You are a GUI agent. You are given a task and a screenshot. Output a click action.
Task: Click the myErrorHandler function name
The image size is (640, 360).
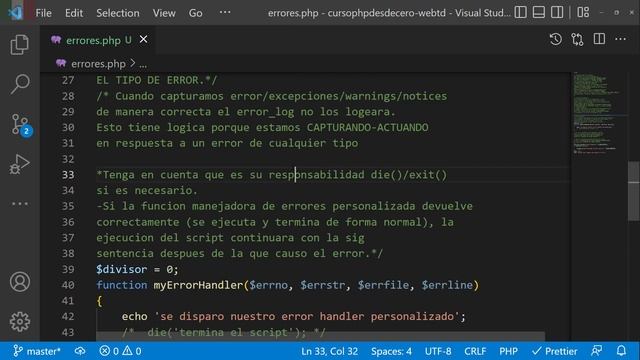click(198, 285)
